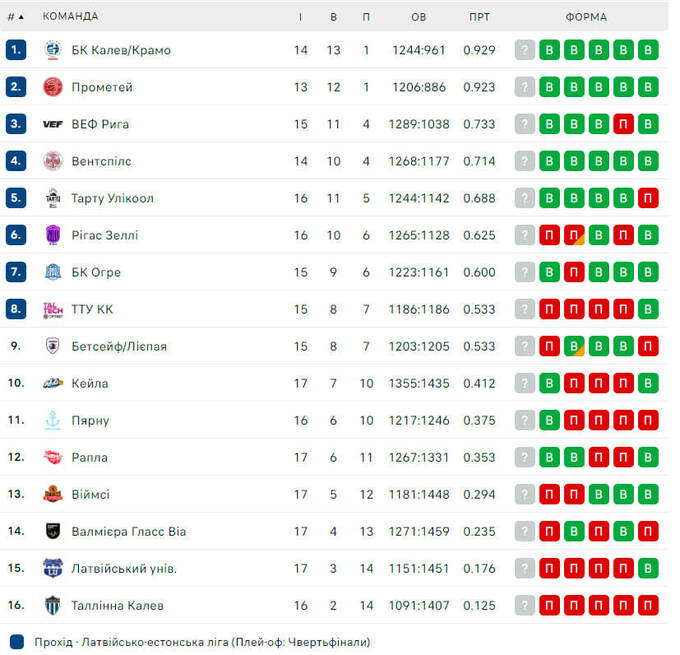Click the ТТУ КК TalTech logo

[x=53, y=309]
